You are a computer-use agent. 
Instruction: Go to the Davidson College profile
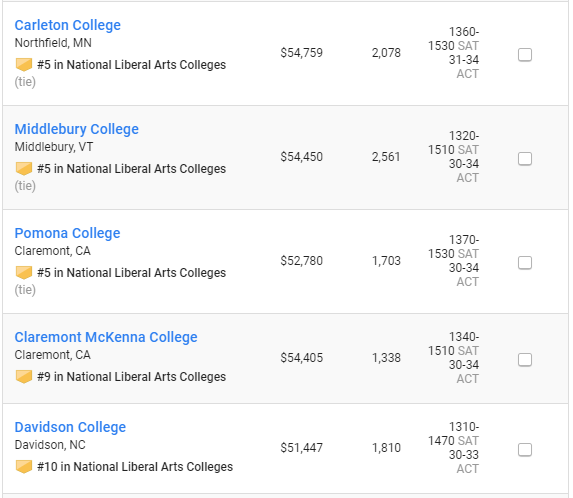click(70, 427)
